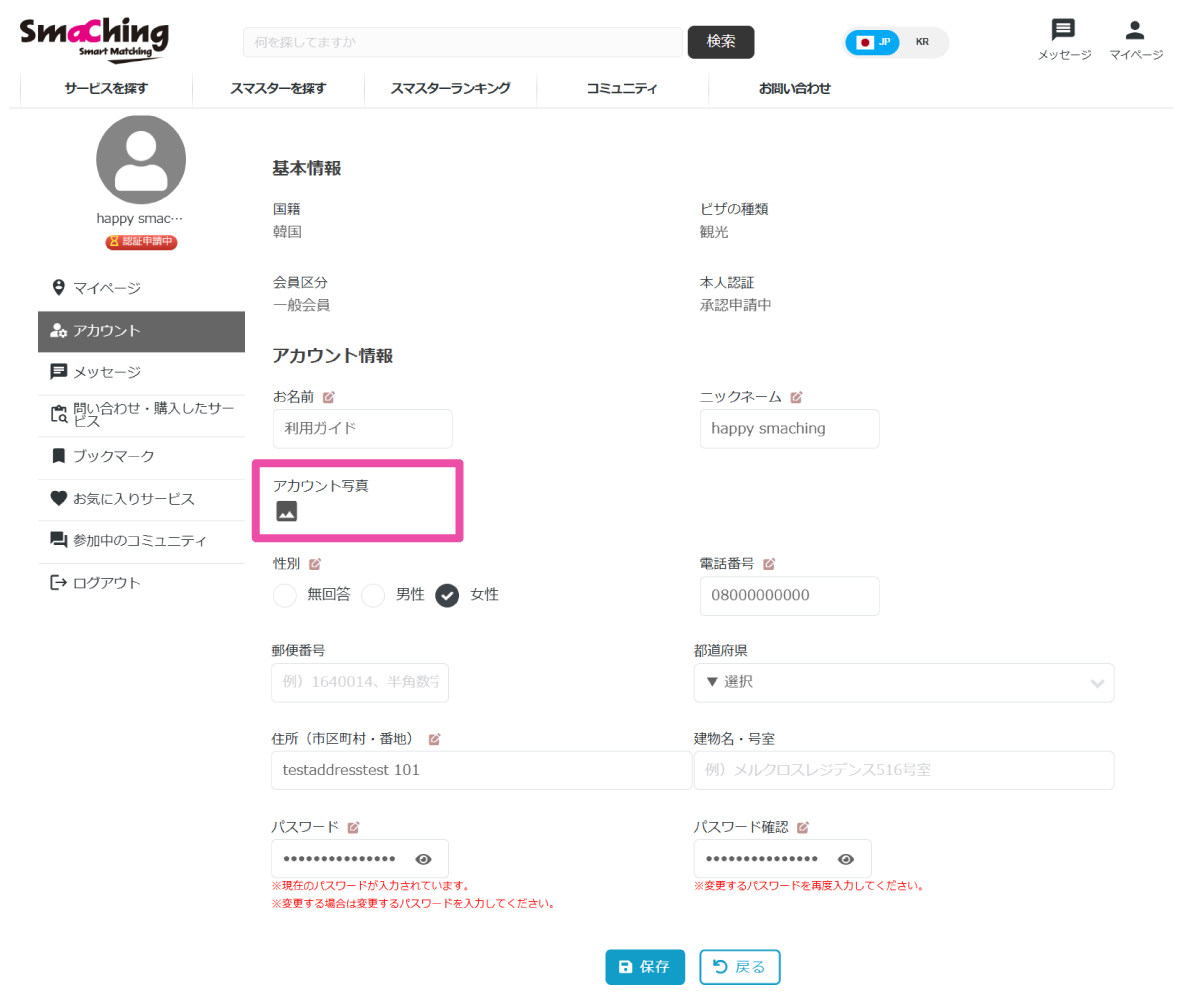The height and width of the screenshot is (1006, 1200).
Task: Open the スマスターランキング menu item
Action: 450,88
